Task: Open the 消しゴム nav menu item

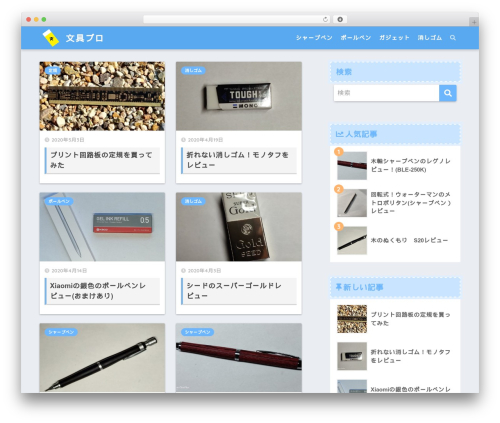Action: (430, 38)
